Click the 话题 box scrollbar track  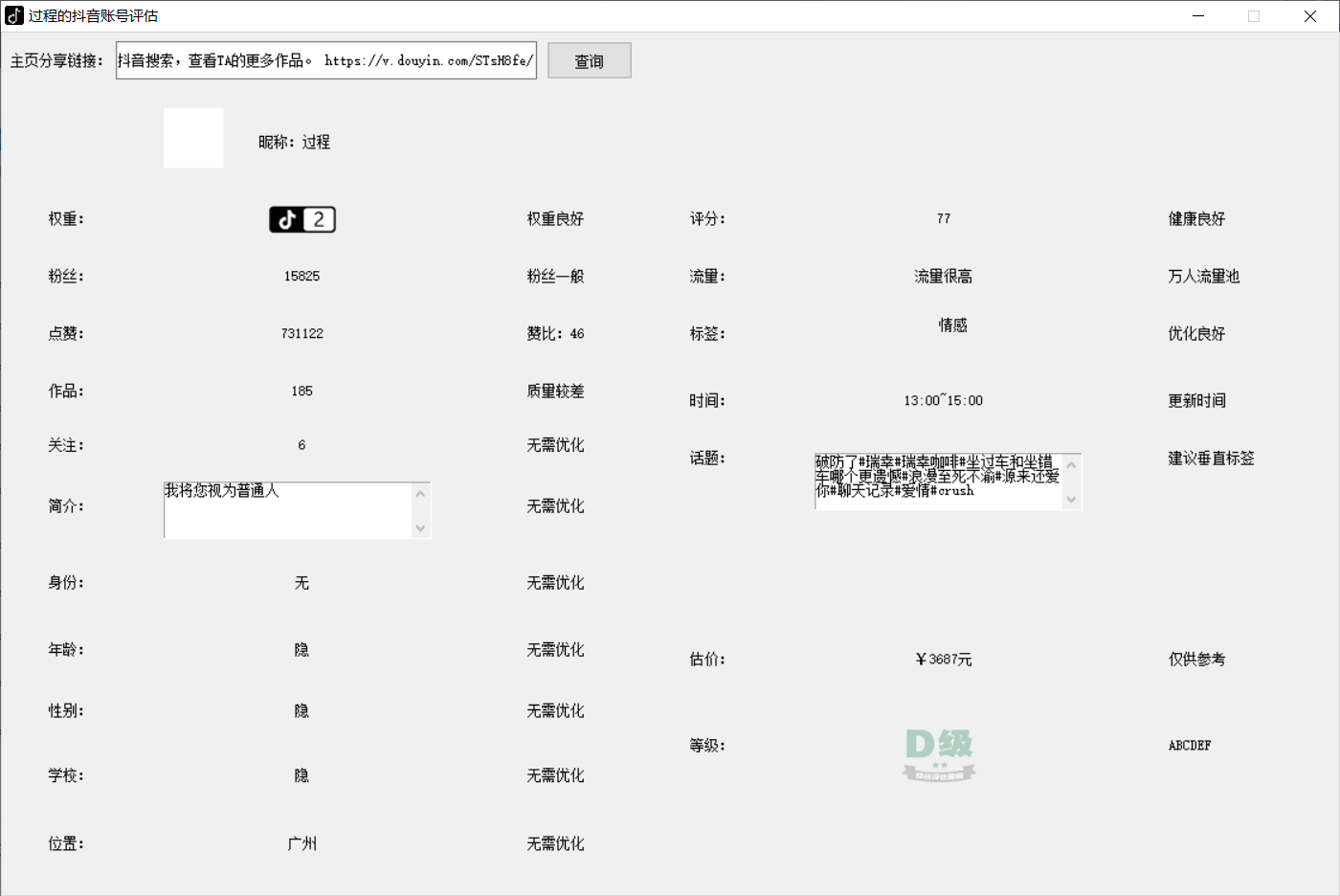point(1074,482)
